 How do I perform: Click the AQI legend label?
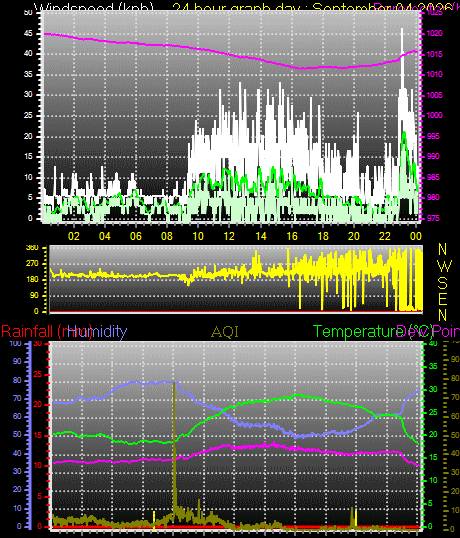pyautogui.click(x=225, y=332)
